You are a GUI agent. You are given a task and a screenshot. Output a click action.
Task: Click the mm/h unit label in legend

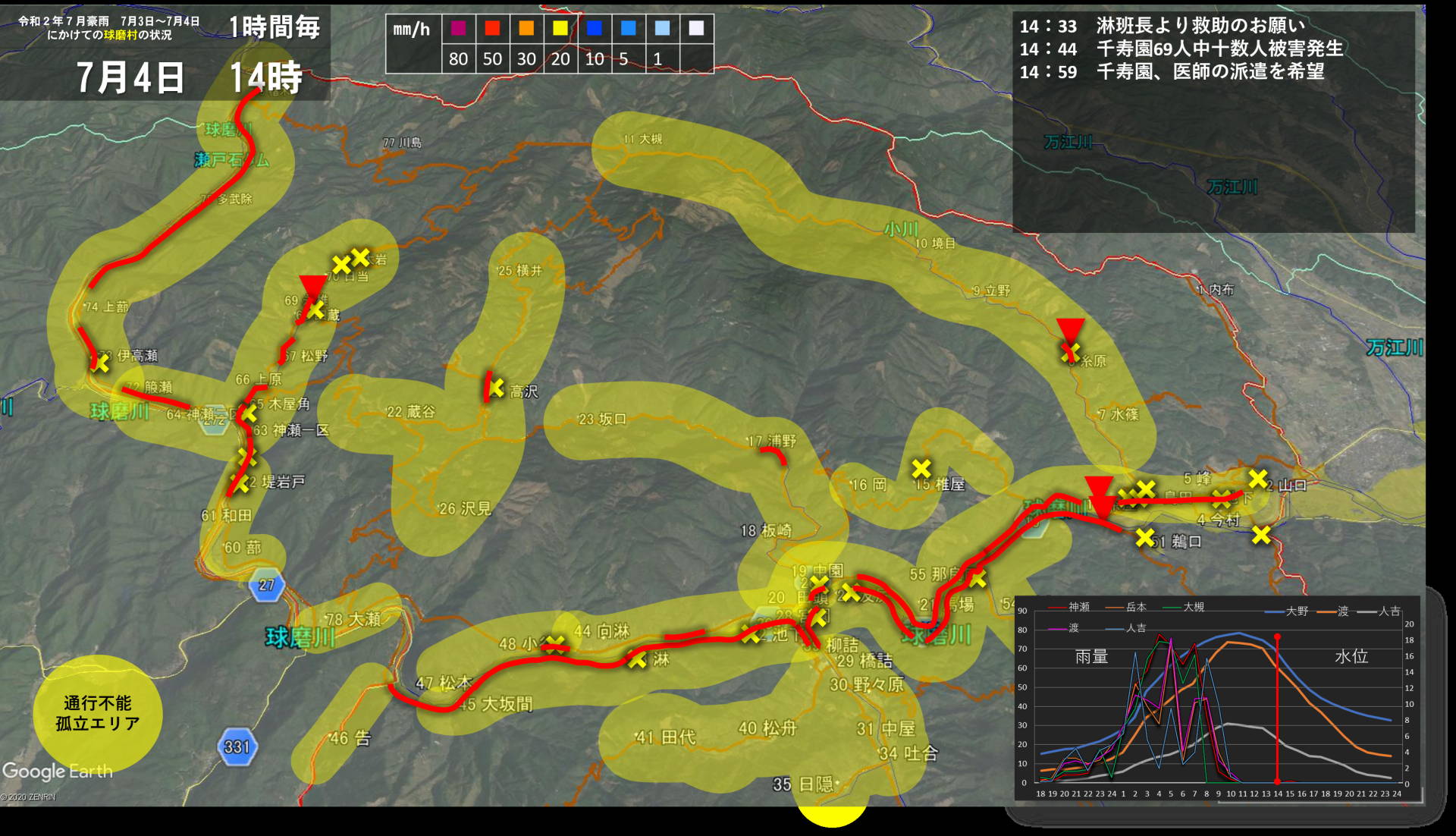click(x=412, y=30)
